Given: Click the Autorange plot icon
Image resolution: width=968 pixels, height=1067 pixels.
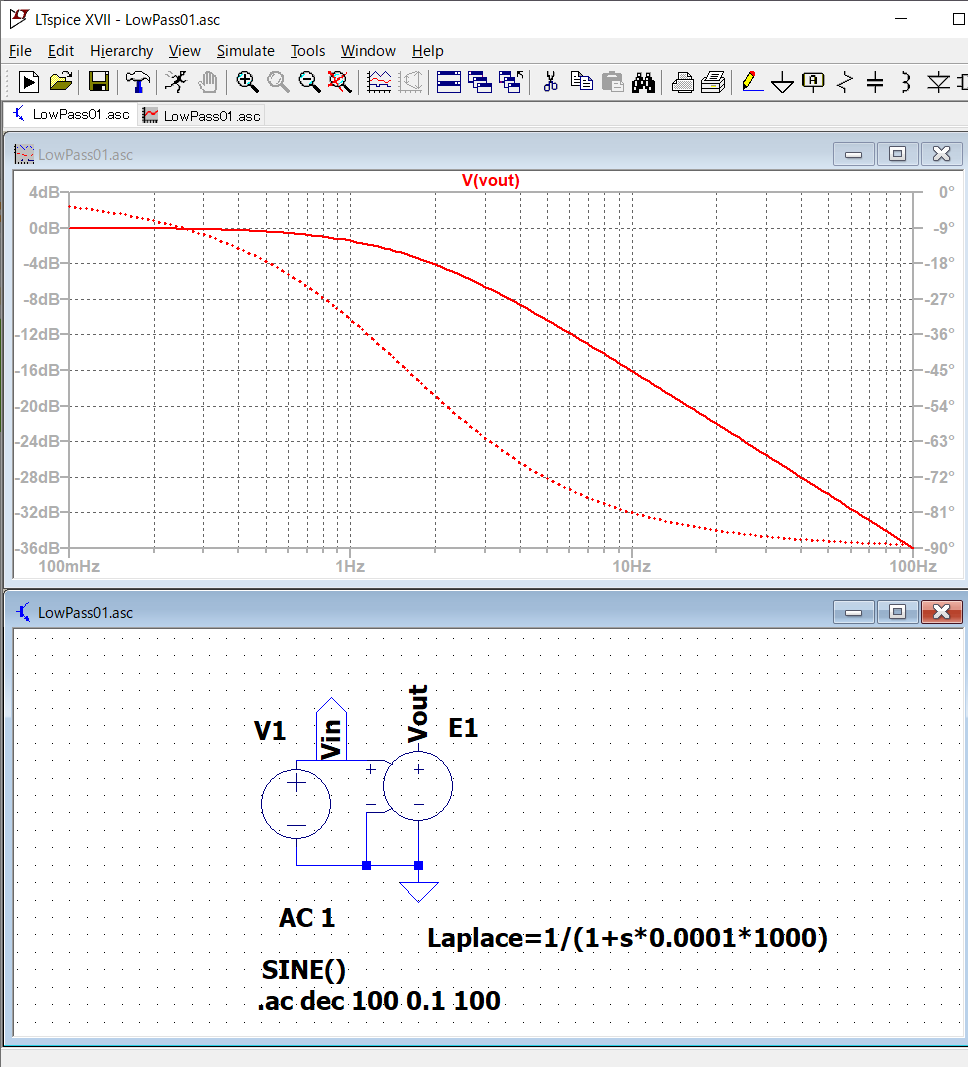Looking at the screenshot, I should 379,82.
